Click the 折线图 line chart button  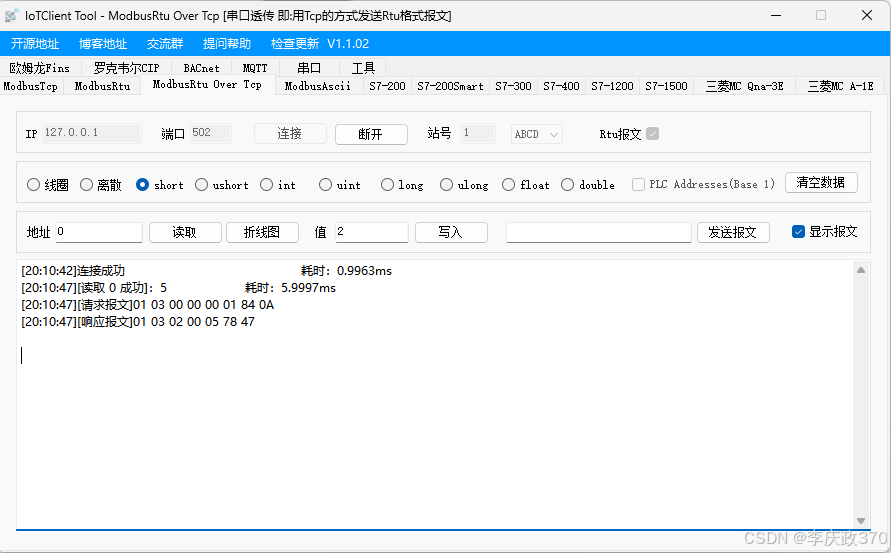click(x=262, y=232)
